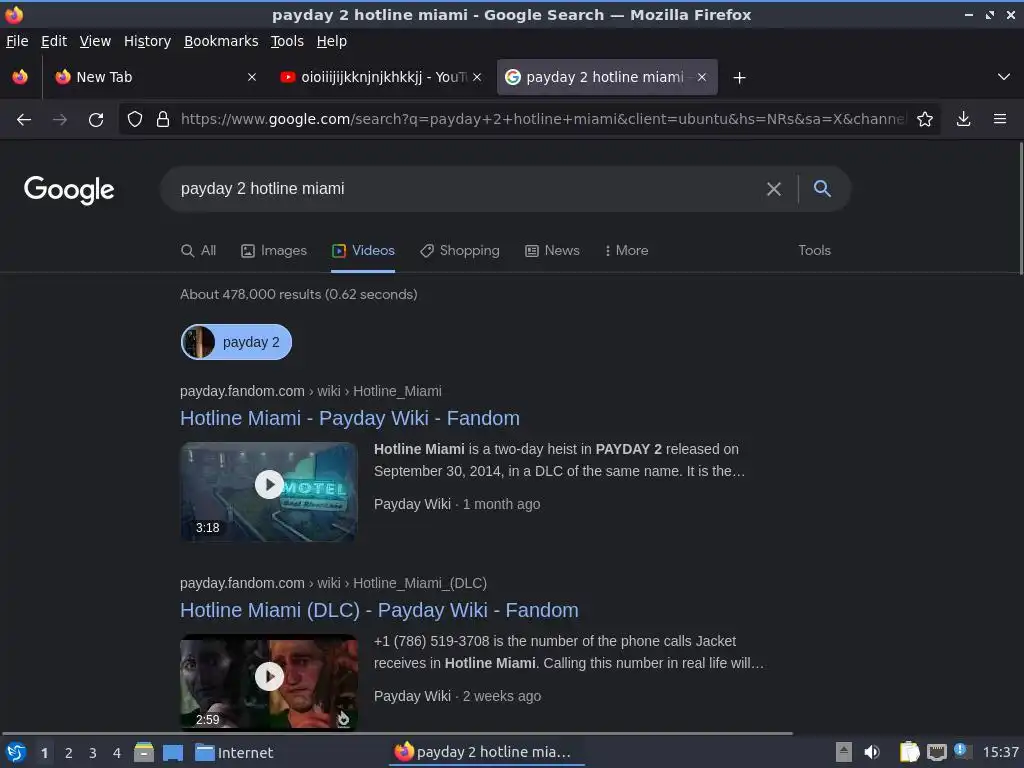This screenshot has height=768, width=1024.
Task: Close the YouTube tab
Action: [477, 77]
